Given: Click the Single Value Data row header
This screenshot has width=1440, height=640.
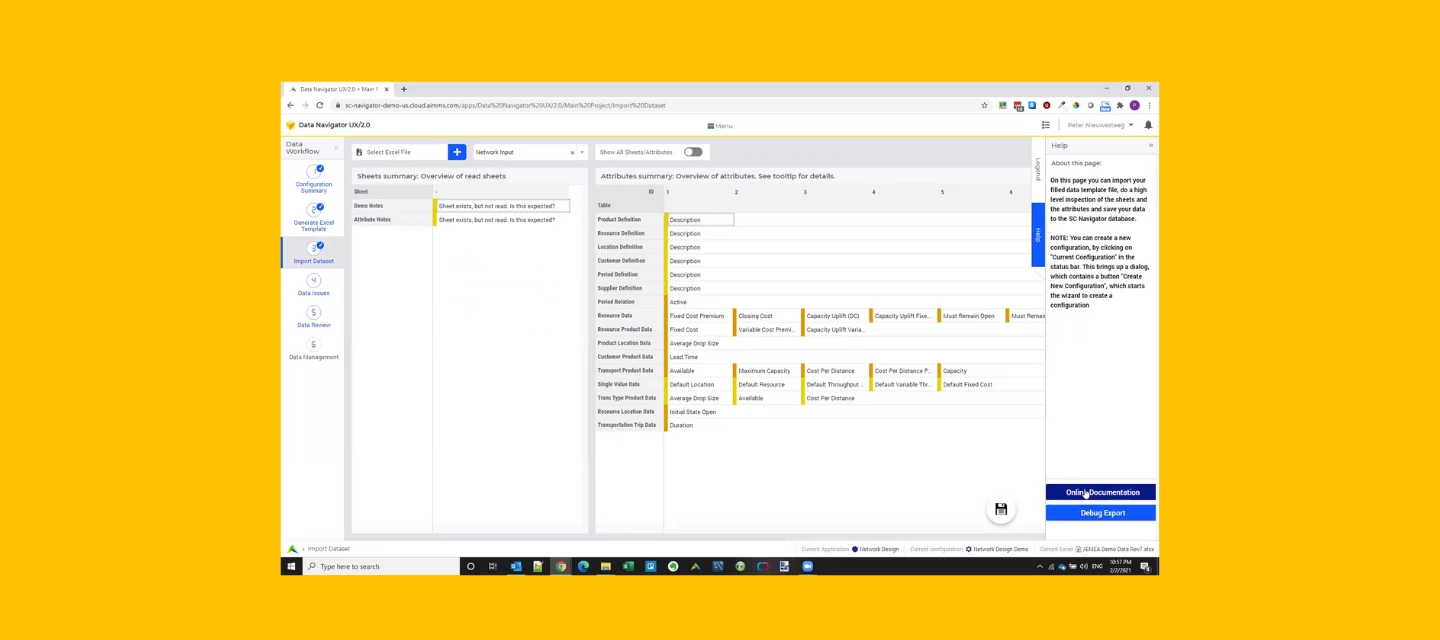Looking at the screenshot, I should point(629,384).
